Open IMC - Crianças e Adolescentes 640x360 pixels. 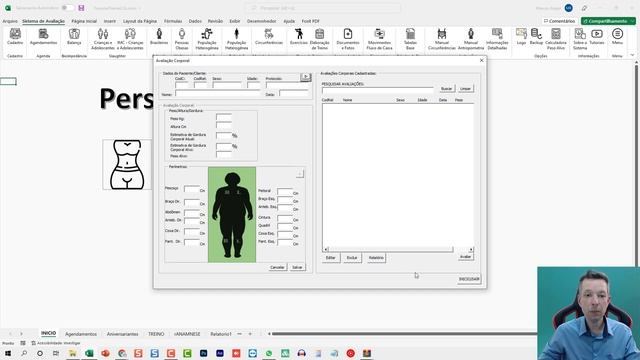(x=130, y=39)
